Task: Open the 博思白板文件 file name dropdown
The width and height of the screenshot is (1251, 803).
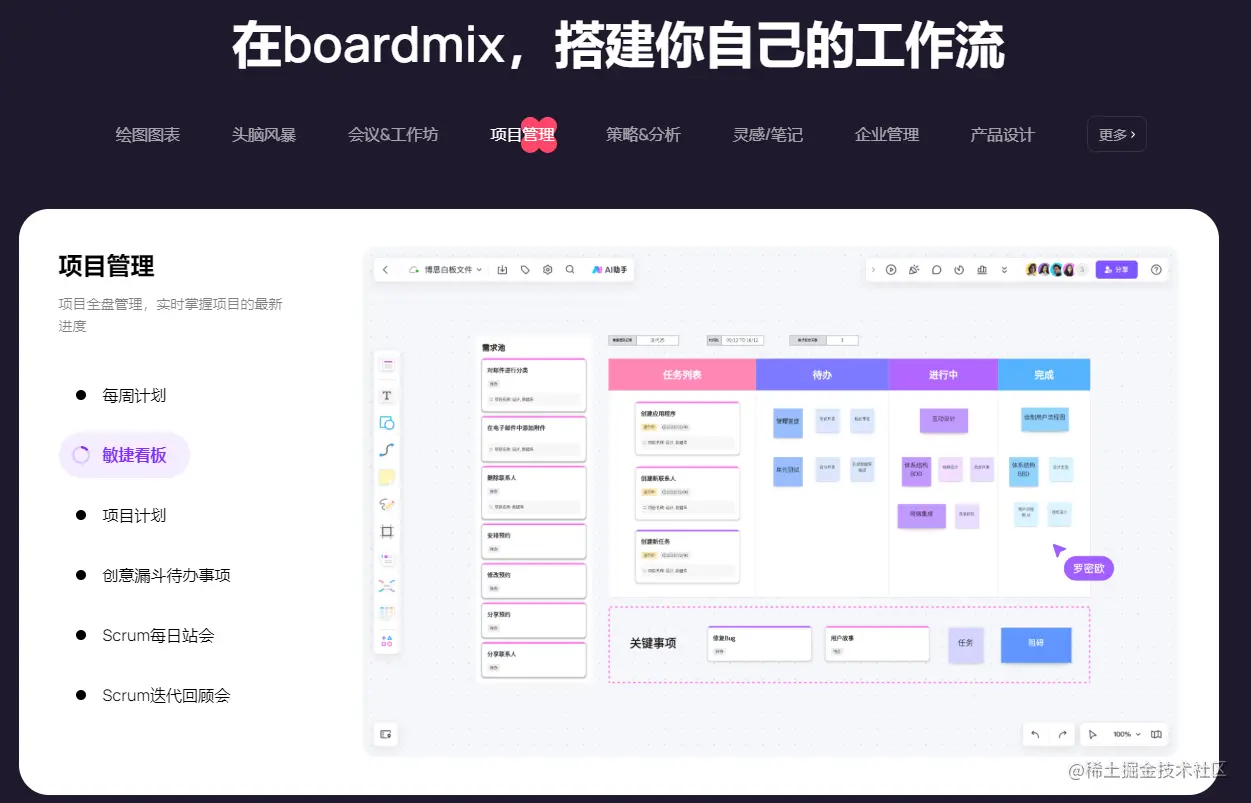Action: (x=445, y=269)
